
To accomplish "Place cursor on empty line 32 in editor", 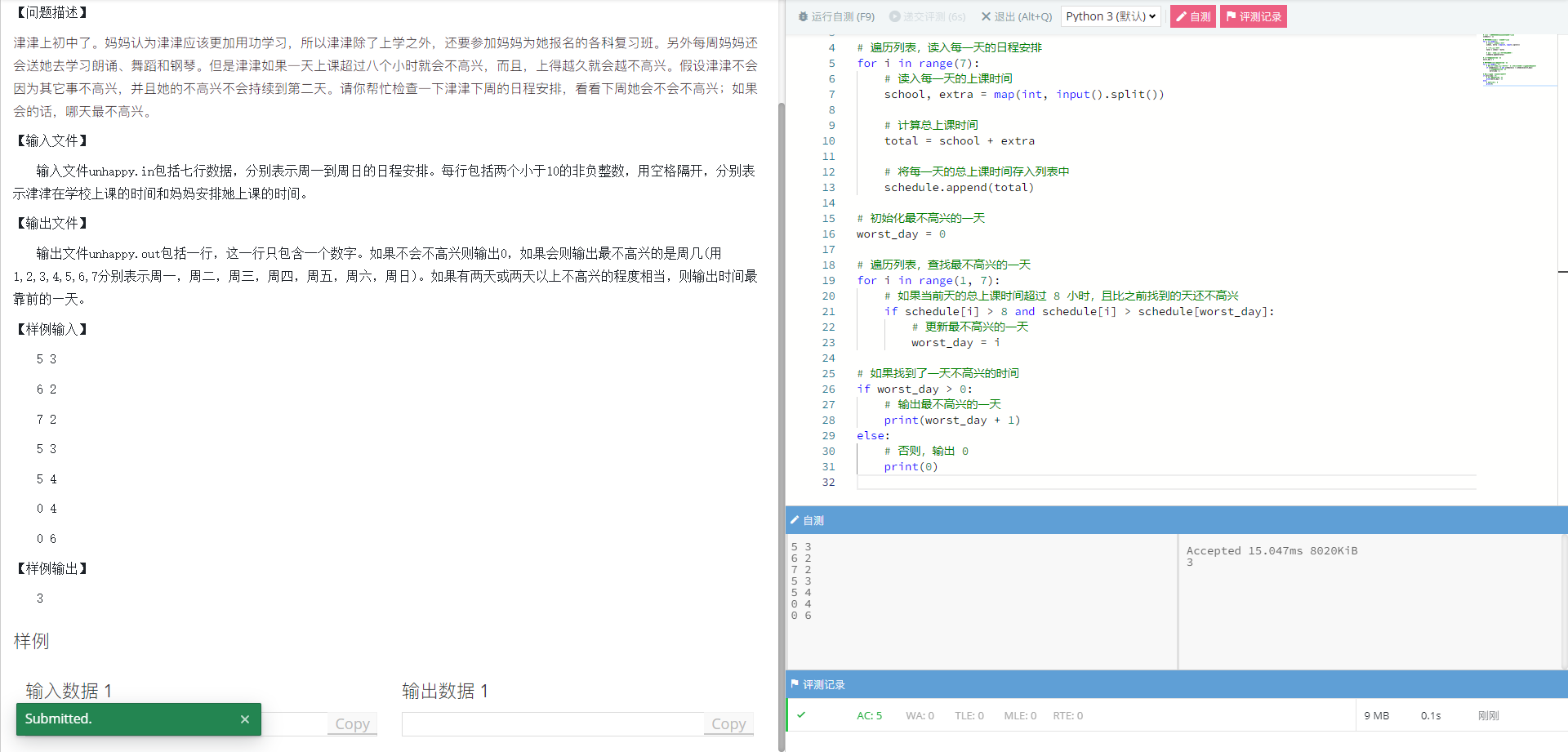I will point(1143,483).
